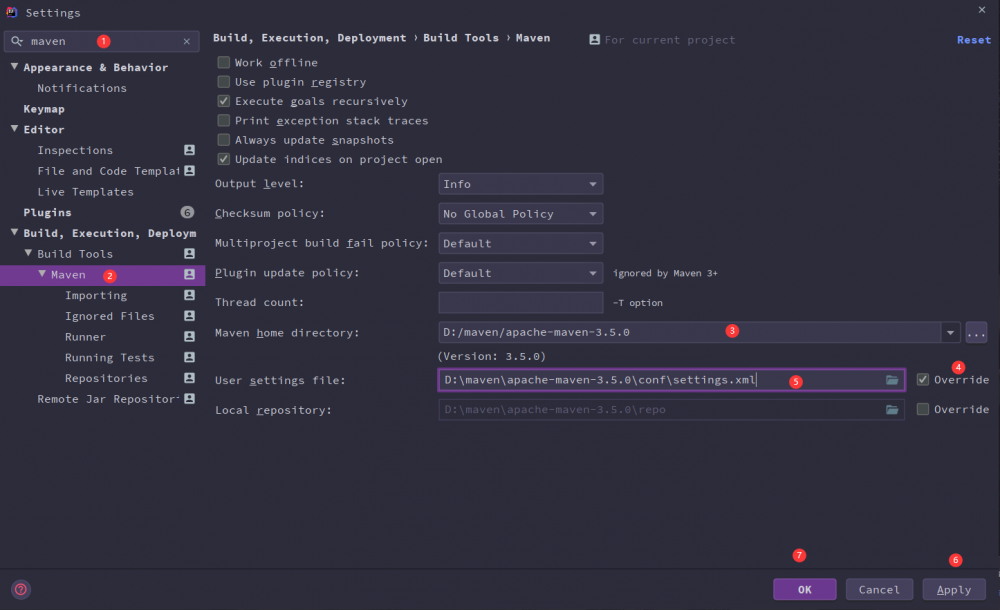
Task: Click the project indicator icon next to Runner
Action: tap(188, 336)
